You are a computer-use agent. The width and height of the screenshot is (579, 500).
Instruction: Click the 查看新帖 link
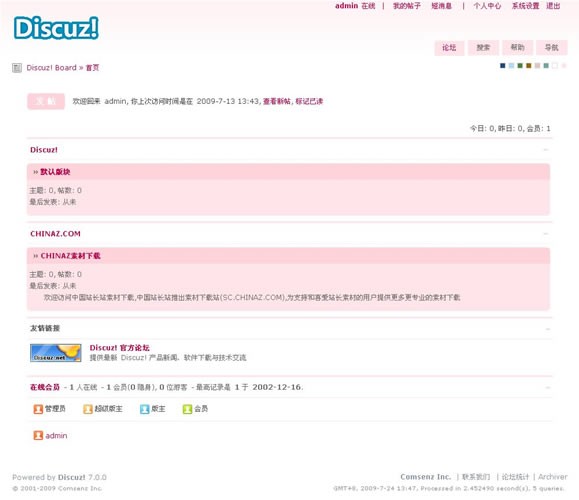point(277,102)
